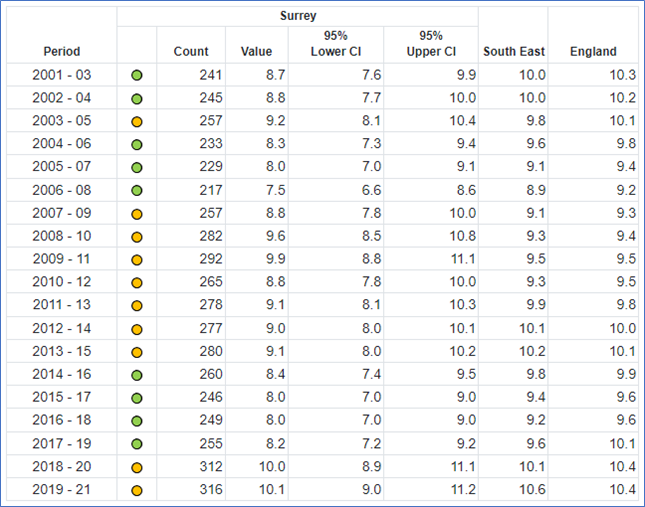The image size is (645, 507).
Task: Click value 8.2 in the 2017 - 19 row
Action: pos(276,443)
